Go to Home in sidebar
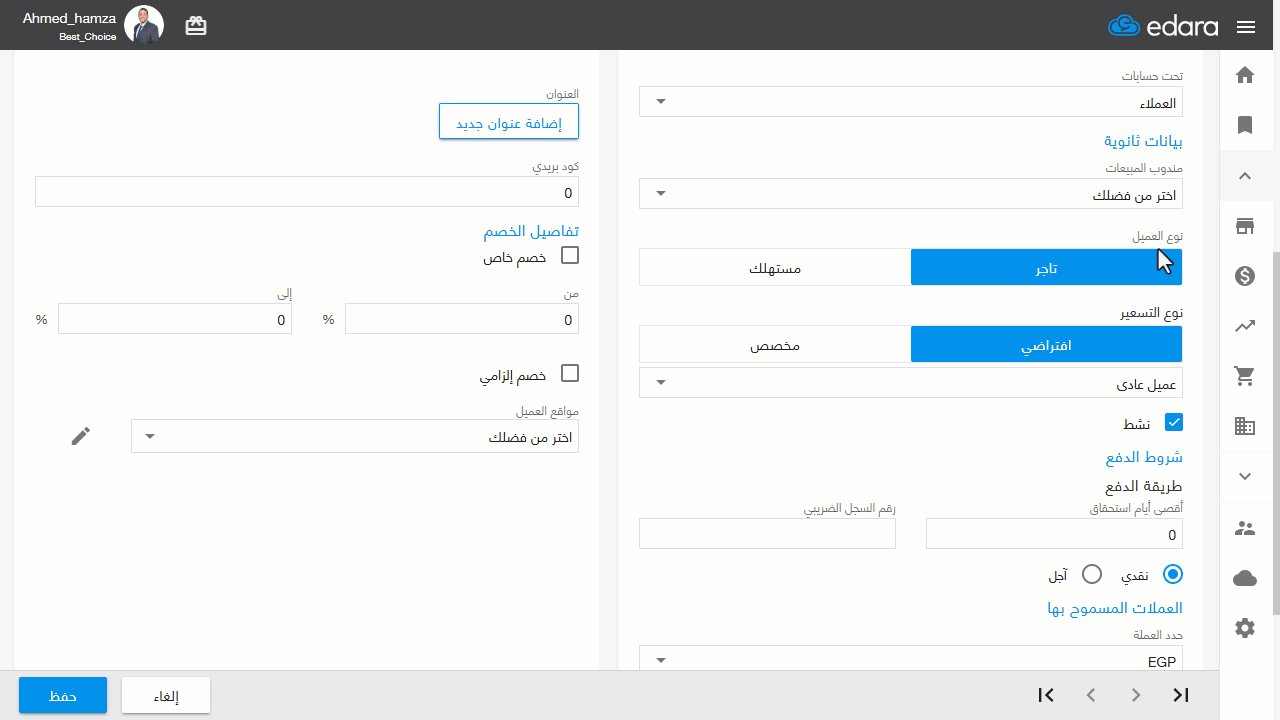The image size is (1280, 720). (1245, 74)
